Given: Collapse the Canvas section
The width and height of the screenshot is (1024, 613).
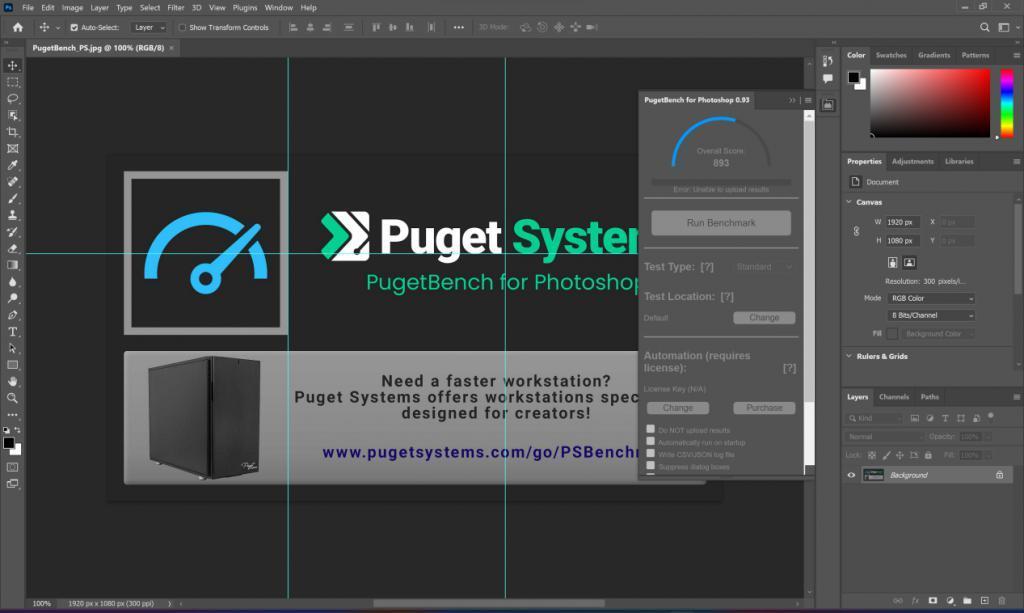Looking at the screenshot, I should coord(849,202).
